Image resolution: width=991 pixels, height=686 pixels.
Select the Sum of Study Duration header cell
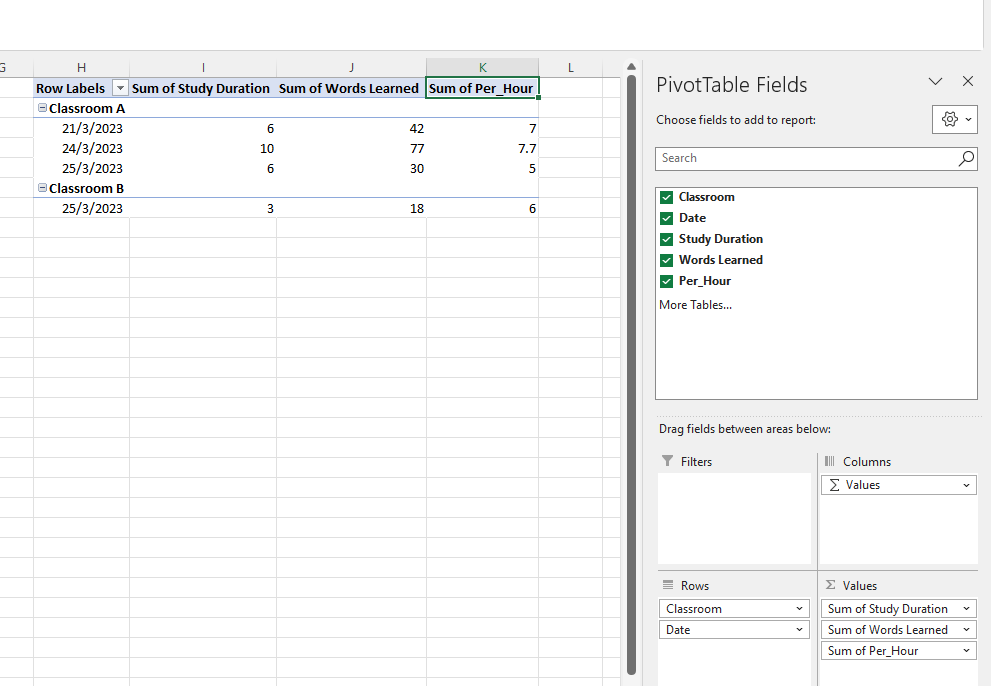click(x=203, y=88)
